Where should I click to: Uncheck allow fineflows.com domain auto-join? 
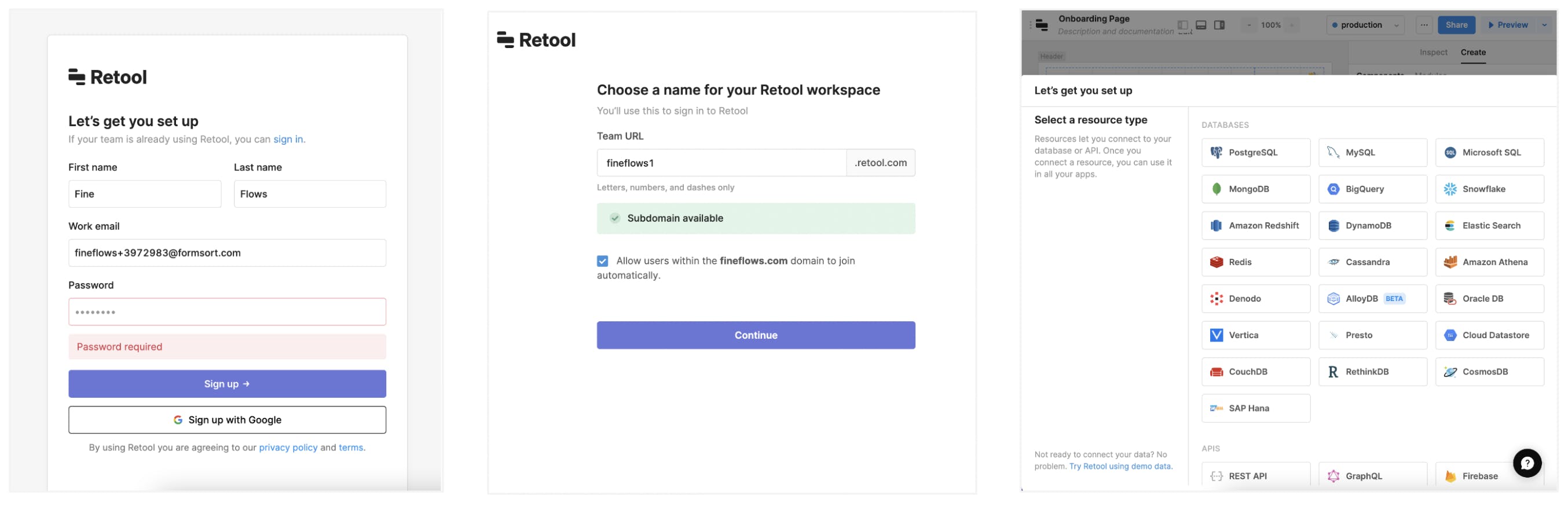[x=602, y=261]
